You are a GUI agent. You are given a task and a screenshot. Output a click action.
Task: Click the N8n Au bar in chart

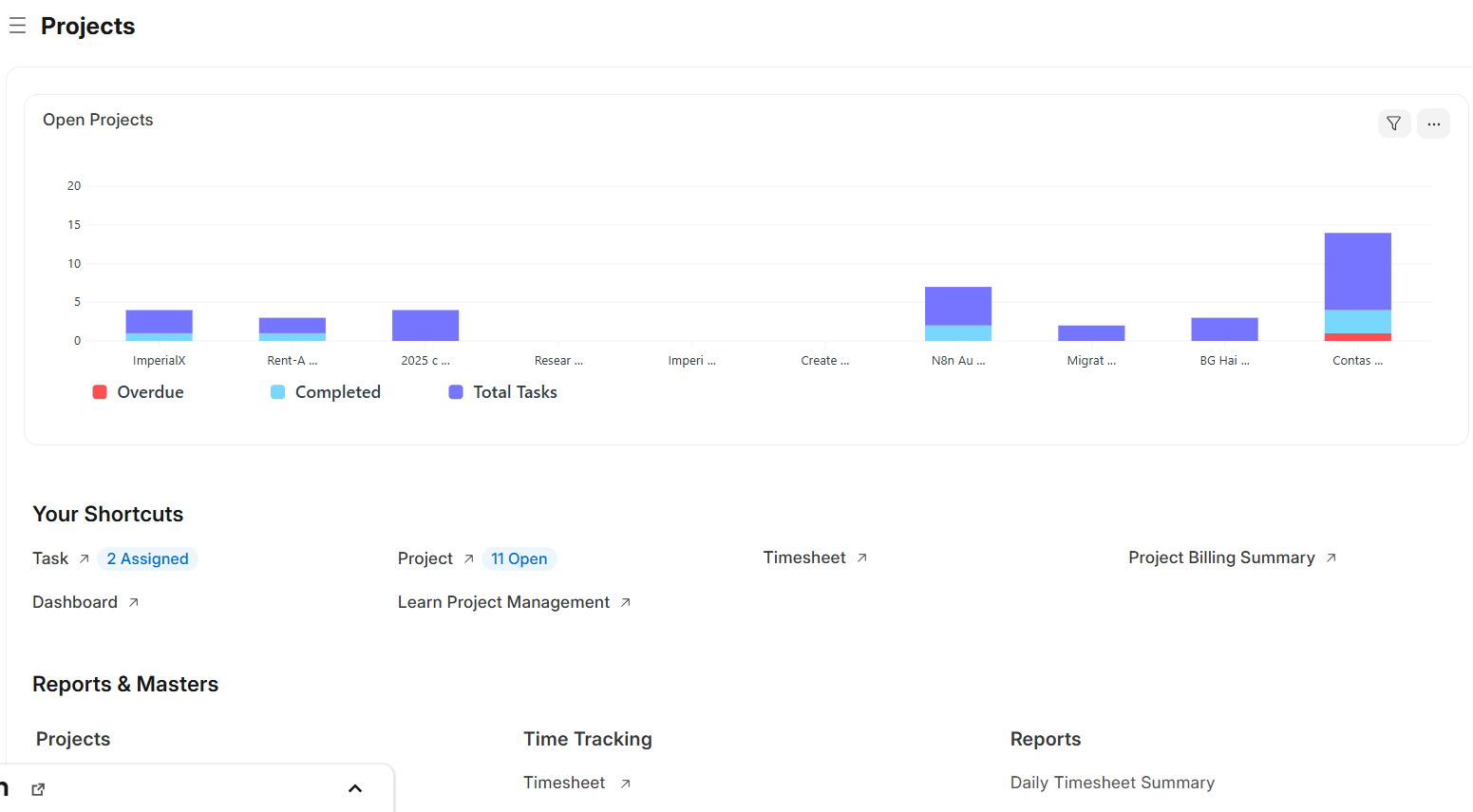click(958, 313)
